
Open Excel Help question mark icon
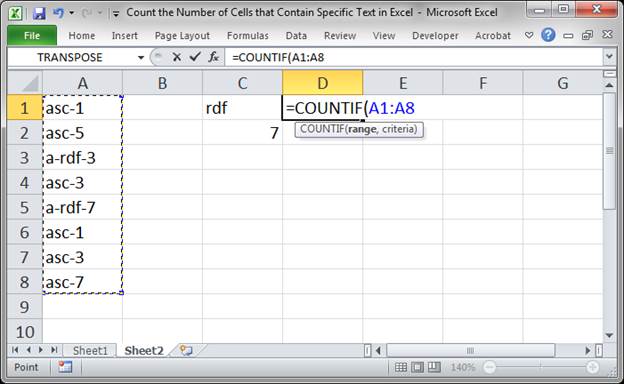click(548, 35)
